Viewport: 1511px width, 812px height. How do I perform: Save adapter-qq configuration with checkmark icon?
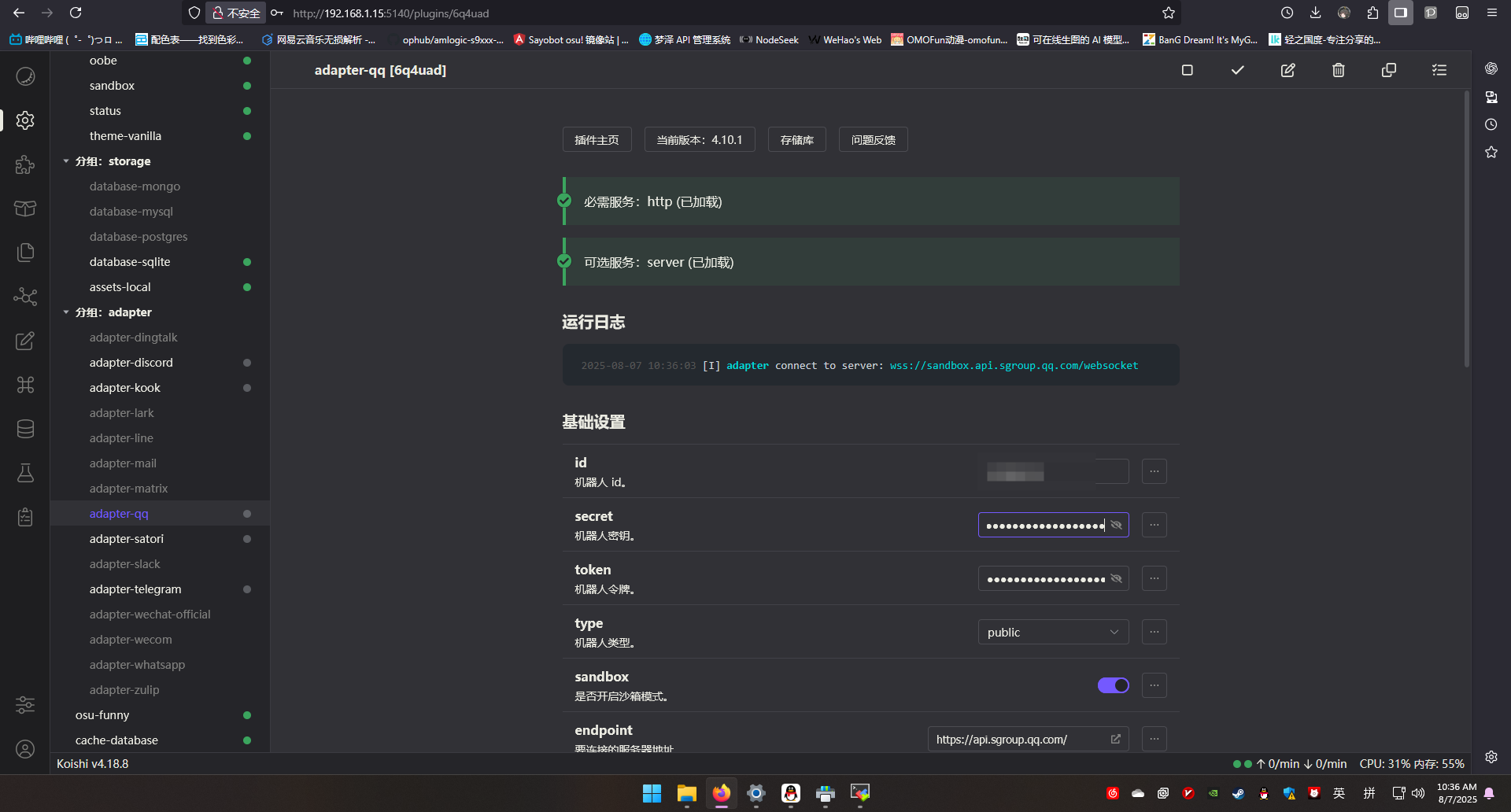[1238, 70]
